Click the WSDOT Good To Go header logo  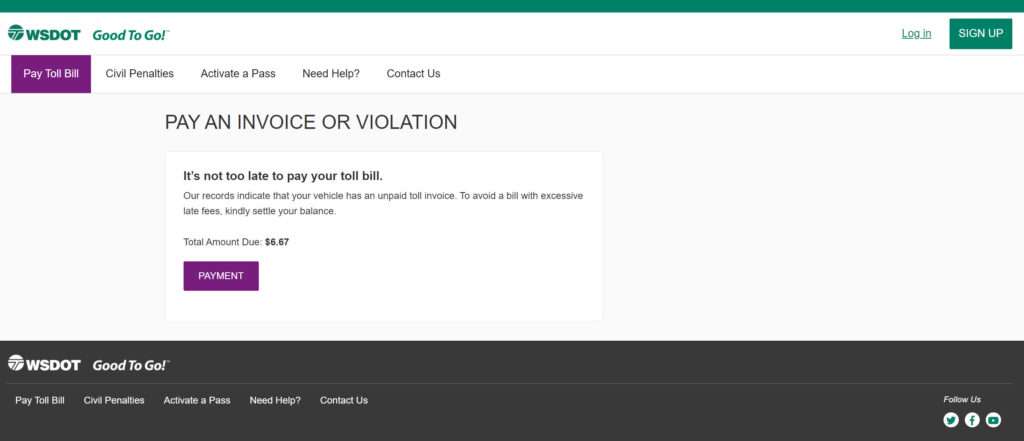tap(88, 34)
